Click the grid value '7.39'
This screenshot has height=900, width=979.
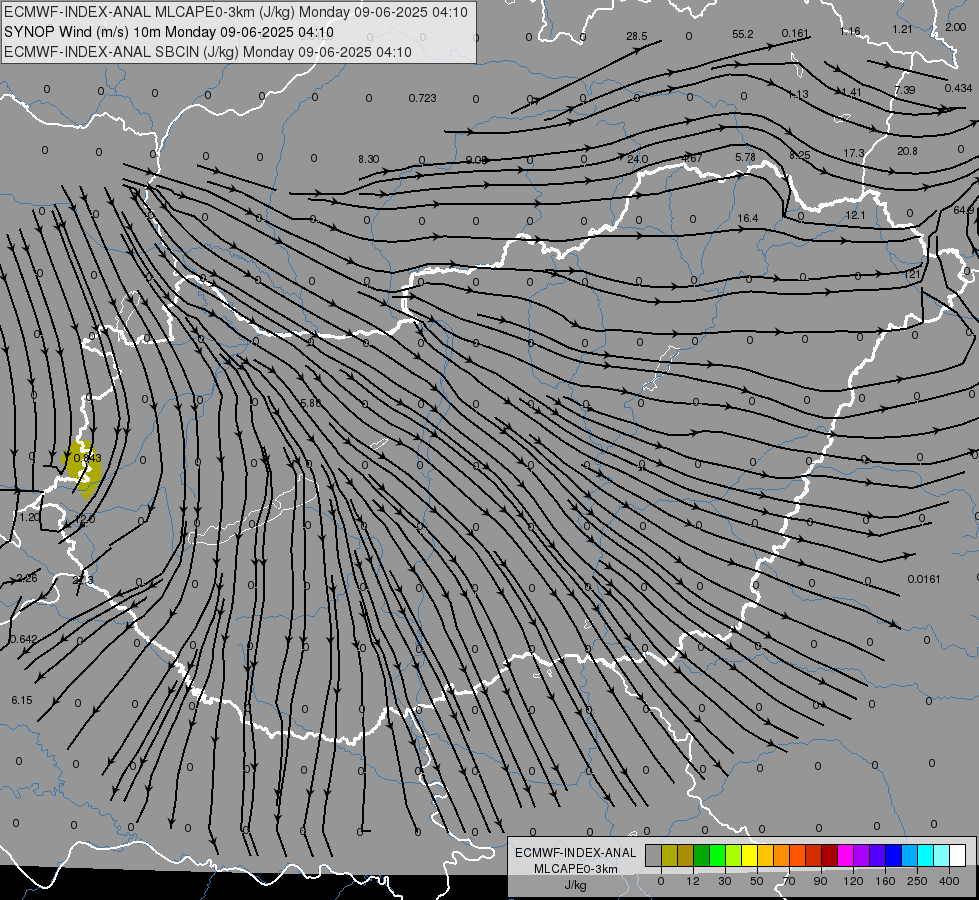[x=905, y=90]
